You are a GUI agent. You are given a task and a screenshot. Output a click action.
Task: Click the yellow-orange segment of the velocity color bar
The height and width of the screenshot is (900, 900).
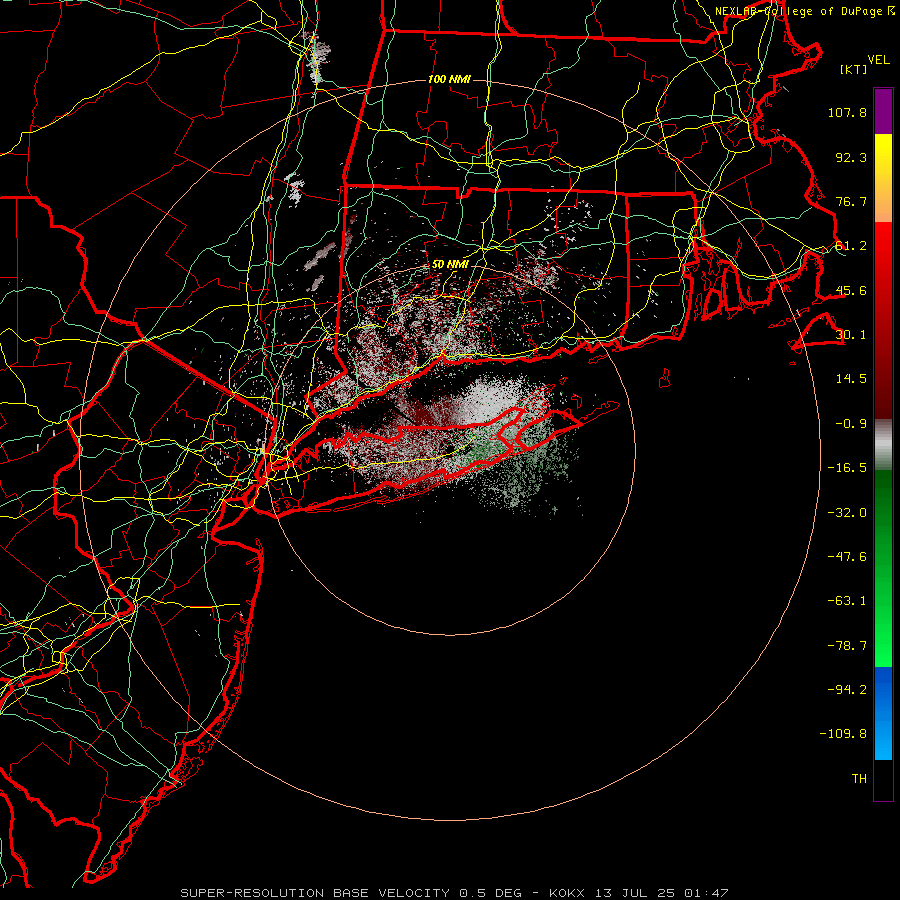pos(883,178)
